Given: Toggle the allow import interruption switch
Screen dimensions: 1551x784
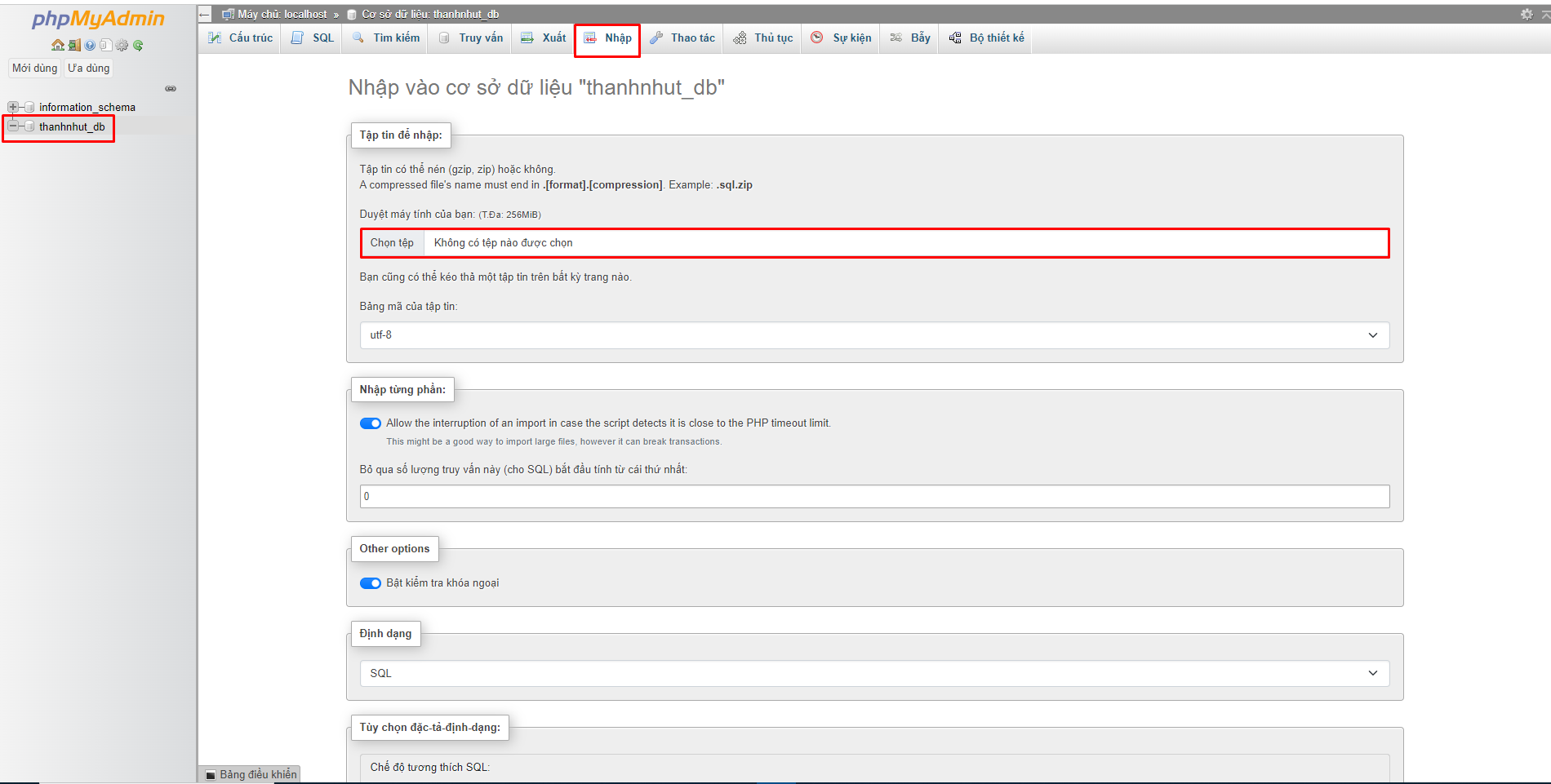Looking at the screenshot, I should coord(371,423).
